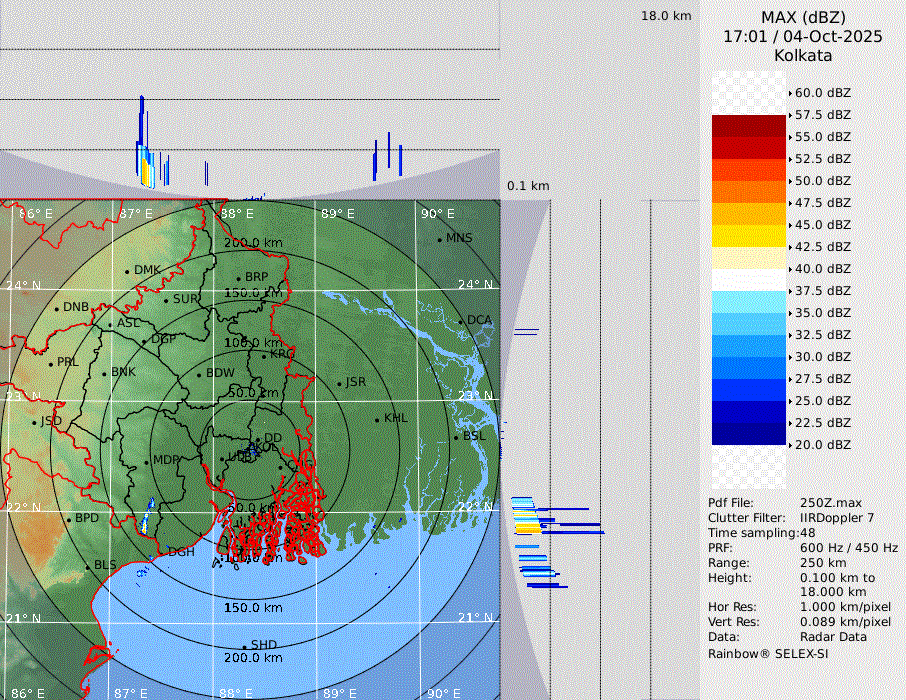Select the MNS station marker
Viewport: 906px width, 700px height.
(439, 239)
